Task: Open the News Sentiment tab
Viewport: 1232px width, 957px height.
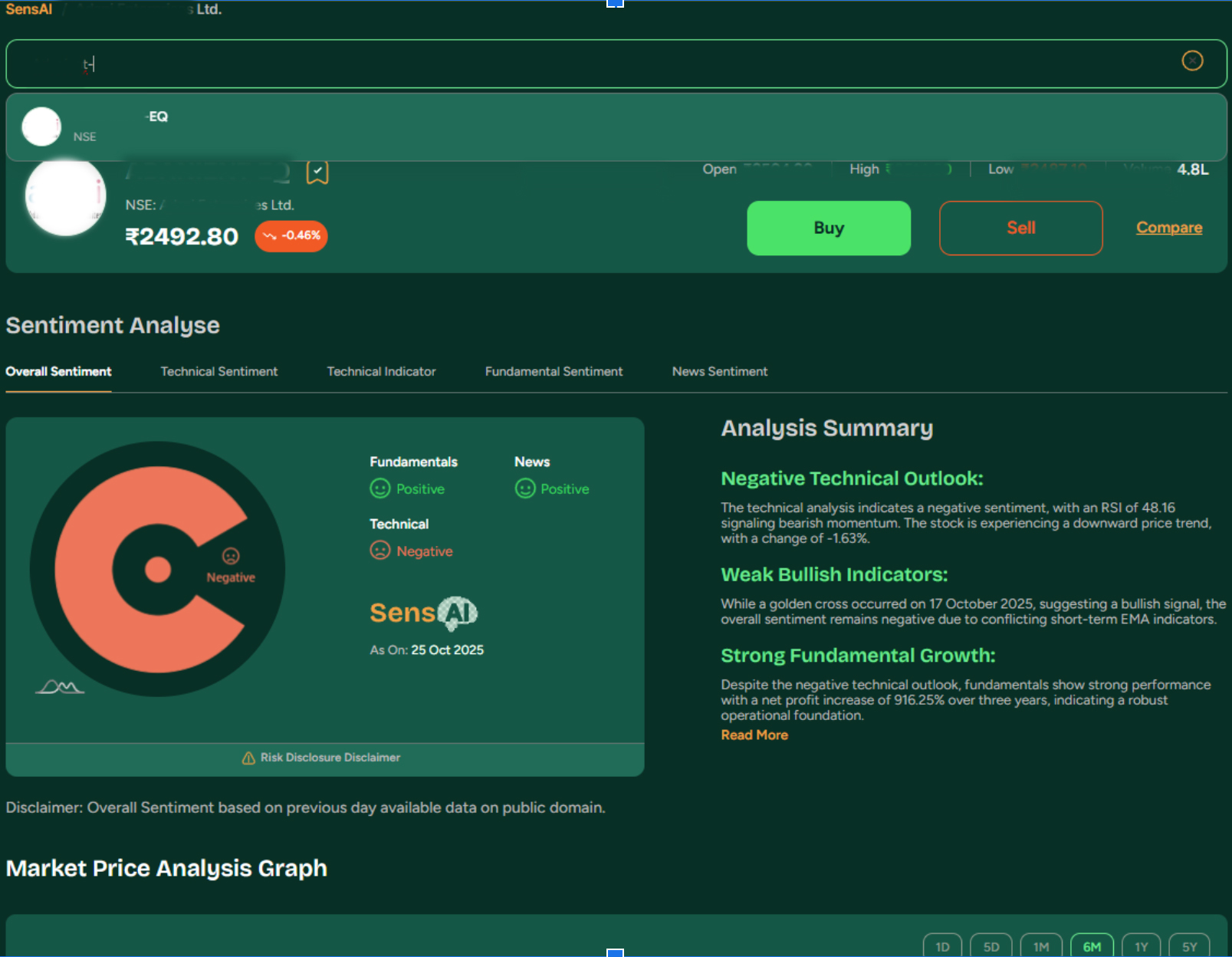Action: (719, 371)
